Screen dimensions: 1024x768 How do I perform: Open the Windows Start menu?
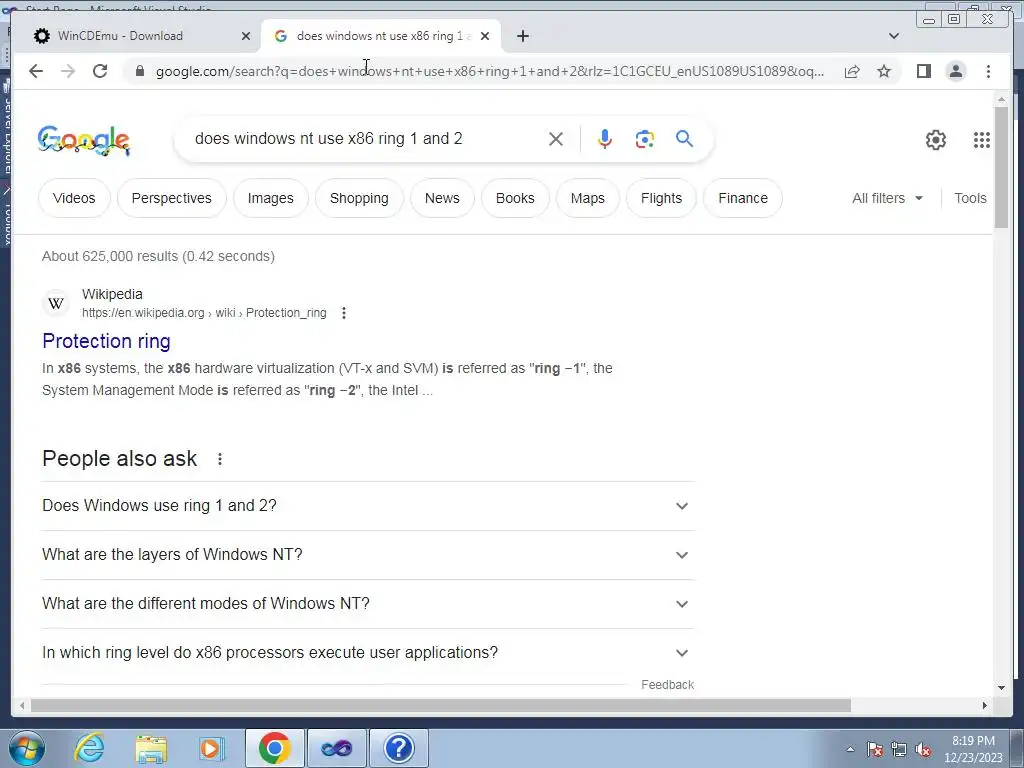point(27,748)
